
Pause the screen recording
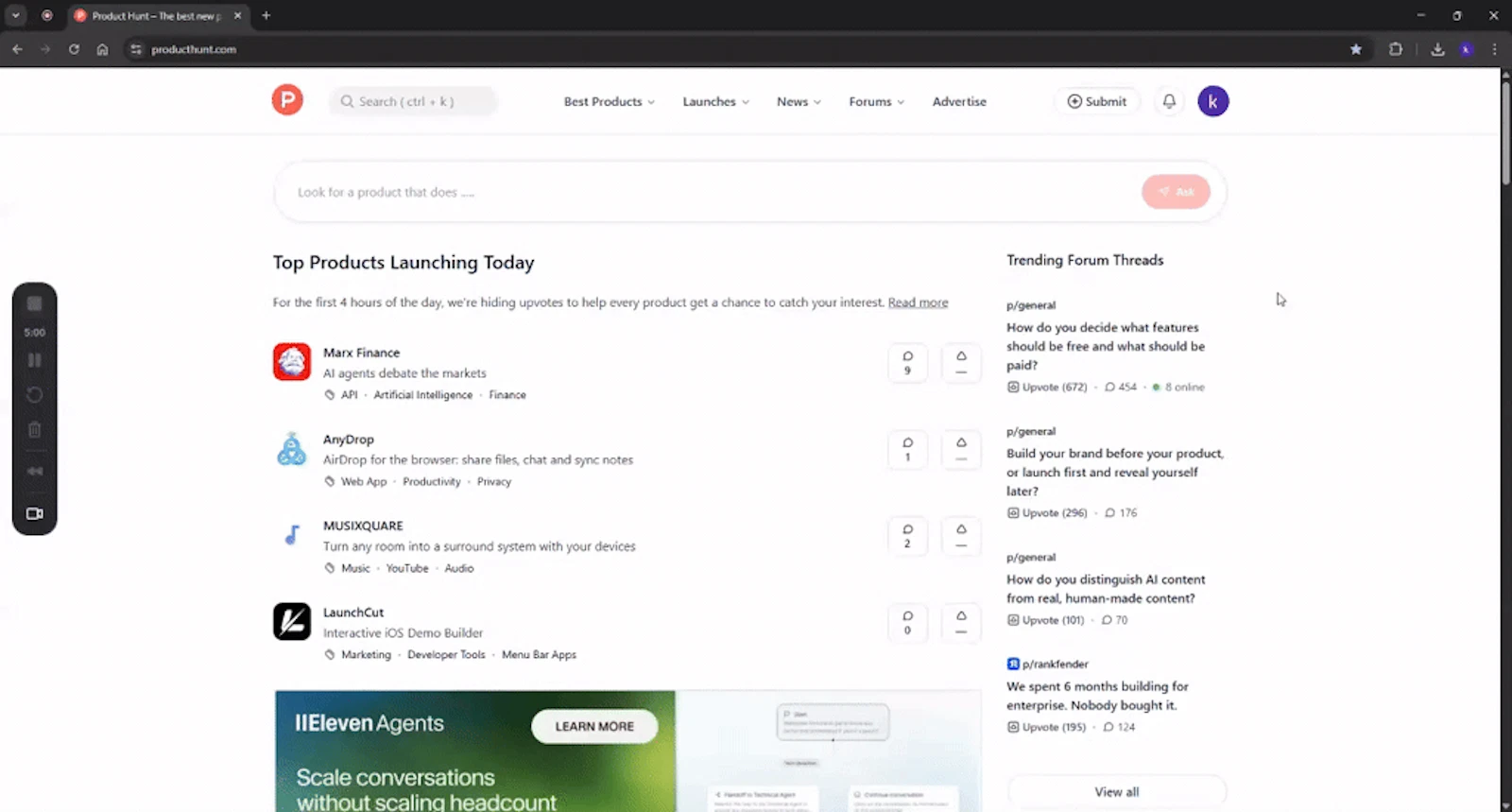pyautogui.click(x=35, y=360)
